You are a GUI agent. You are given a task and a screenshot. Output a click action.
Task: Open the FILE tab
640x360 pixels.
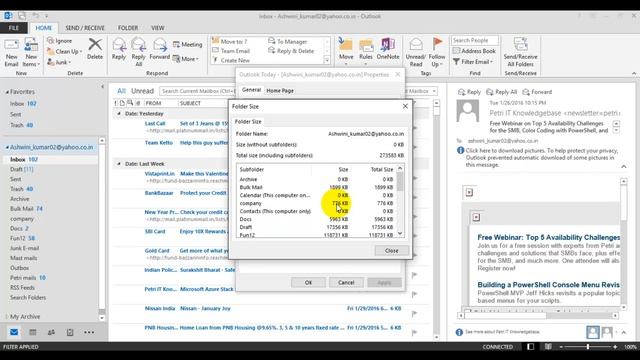coord(14,28)
